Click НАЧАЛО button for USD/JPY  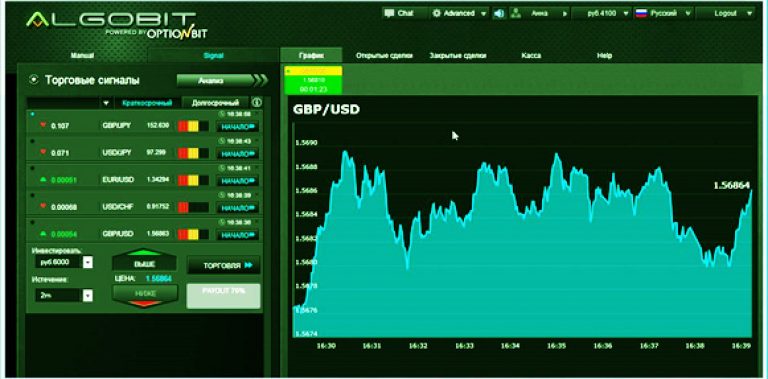238,154
